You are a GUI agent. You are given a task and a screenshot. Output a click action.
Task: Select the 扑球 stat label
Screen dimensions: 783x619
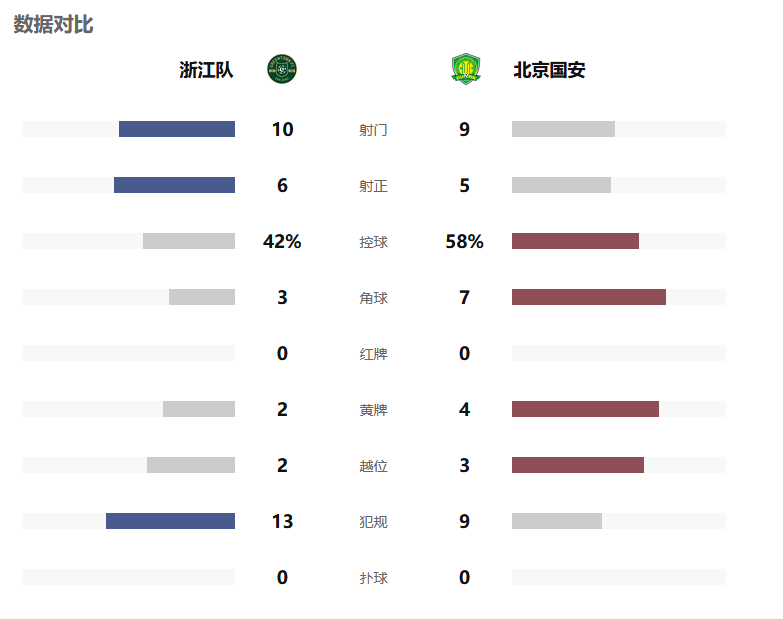[x=373, y=578]
